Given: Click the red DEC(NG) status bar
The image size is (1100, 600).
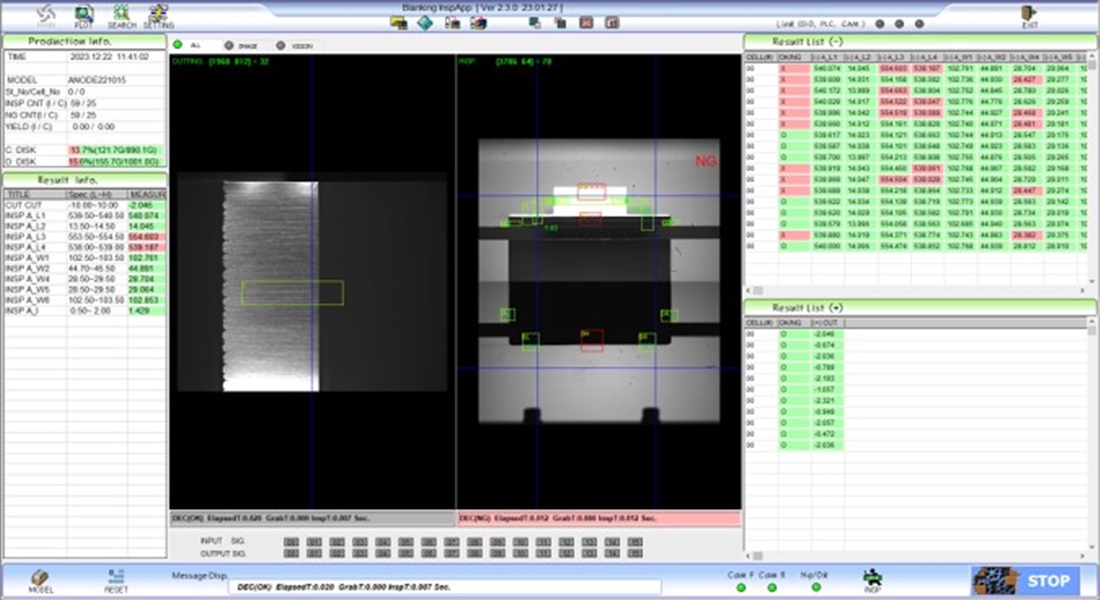Looking at the screenshot, I should tap(598, 519).
